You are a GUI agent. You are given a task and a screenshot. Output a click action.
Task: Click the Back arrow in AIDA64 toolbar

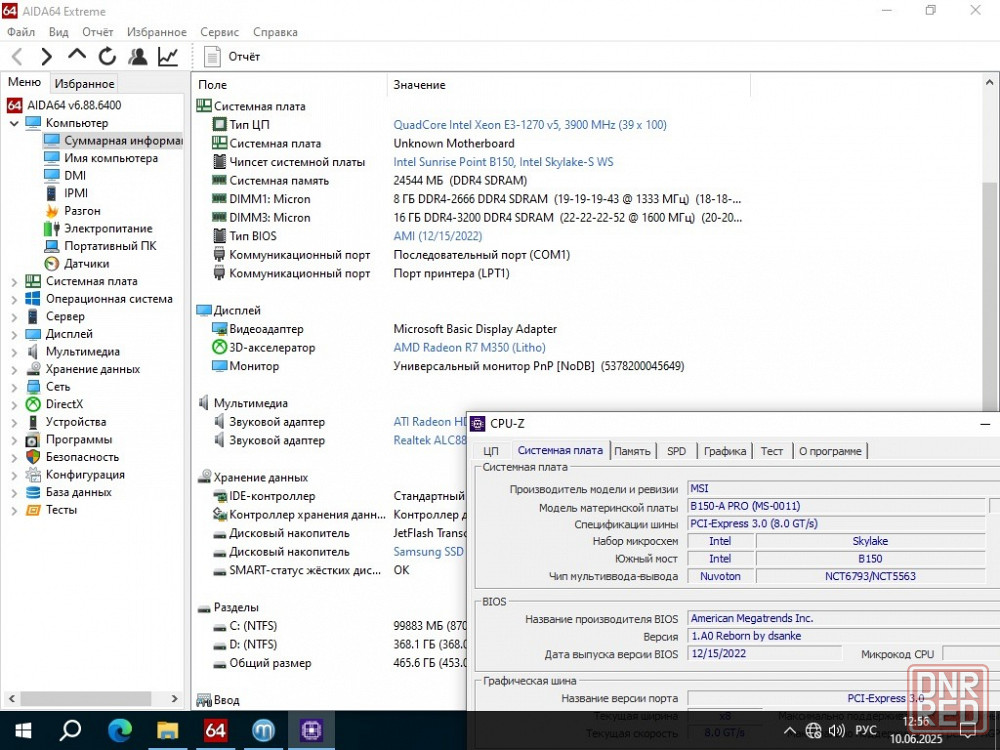(x=17, y=57)
